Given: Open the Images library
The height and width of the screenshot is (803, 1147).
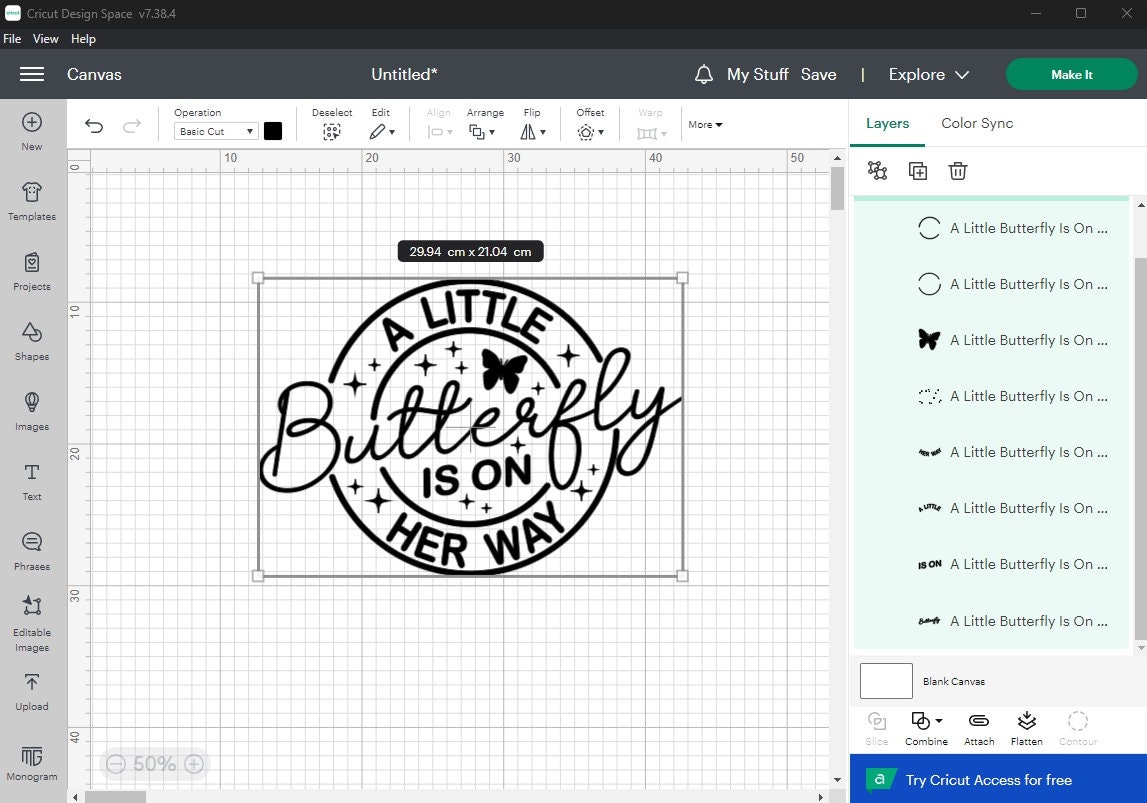Looking at the screenshot, I should (x=31, y=411).
